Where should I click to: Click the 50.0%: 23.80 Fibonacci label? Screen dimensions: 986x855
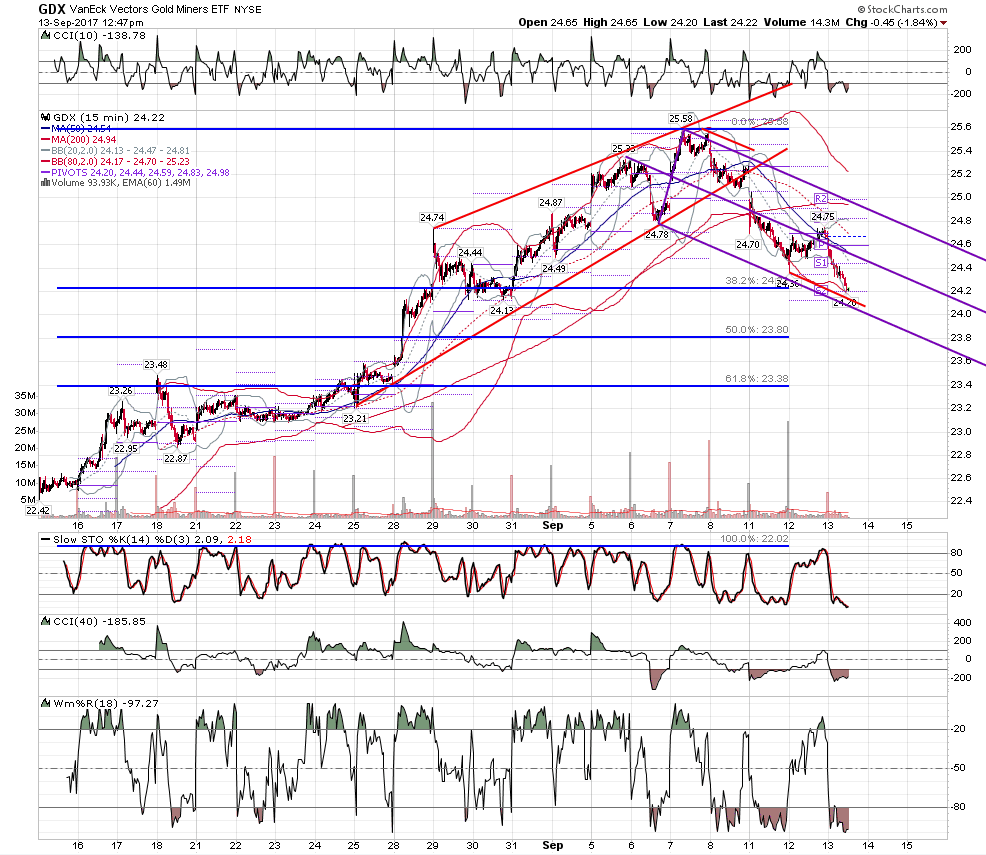pos(756,329)
